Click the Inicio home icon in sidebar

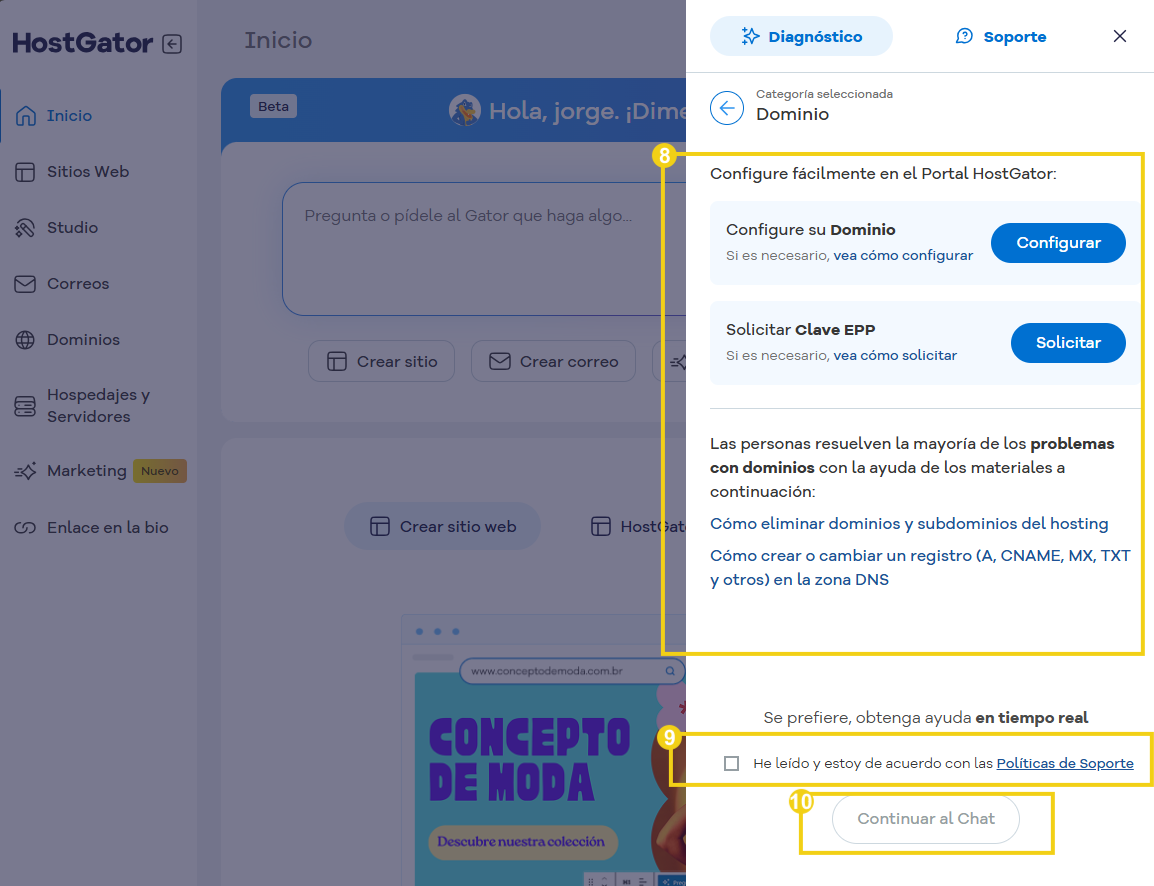tap(26, 116)
